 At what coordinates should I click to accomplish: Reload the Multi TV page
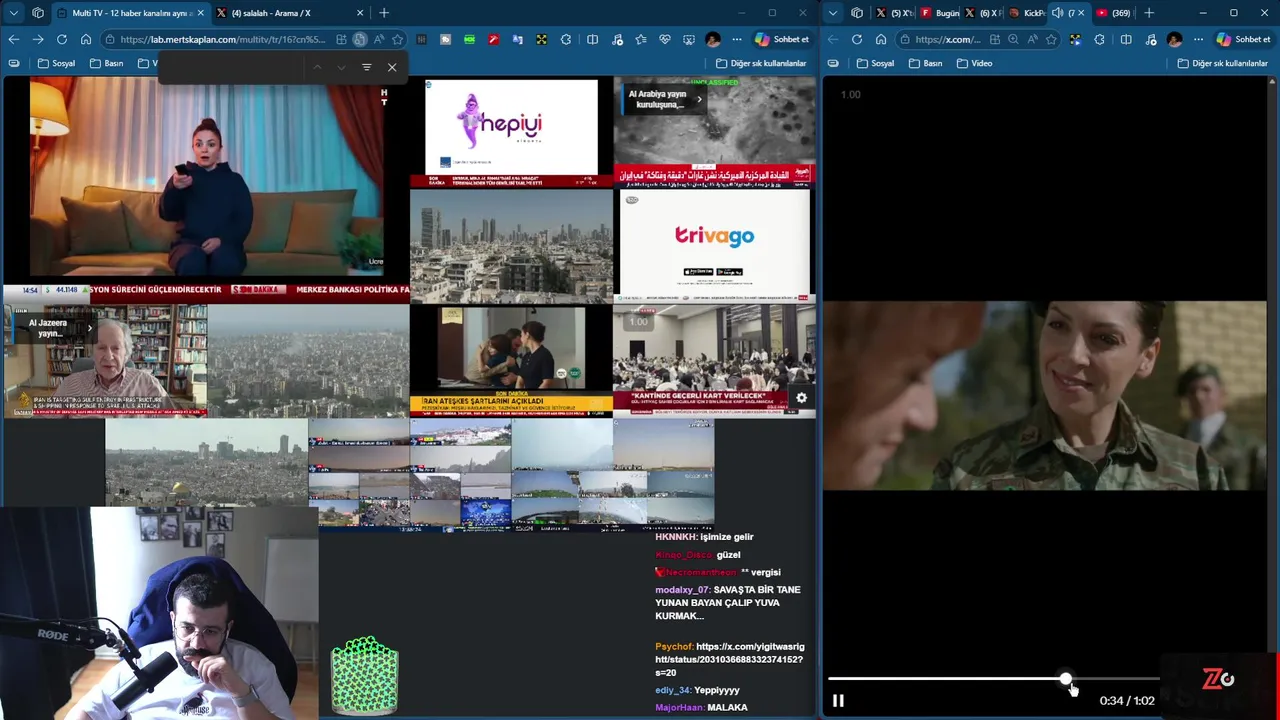click(62, 39)
